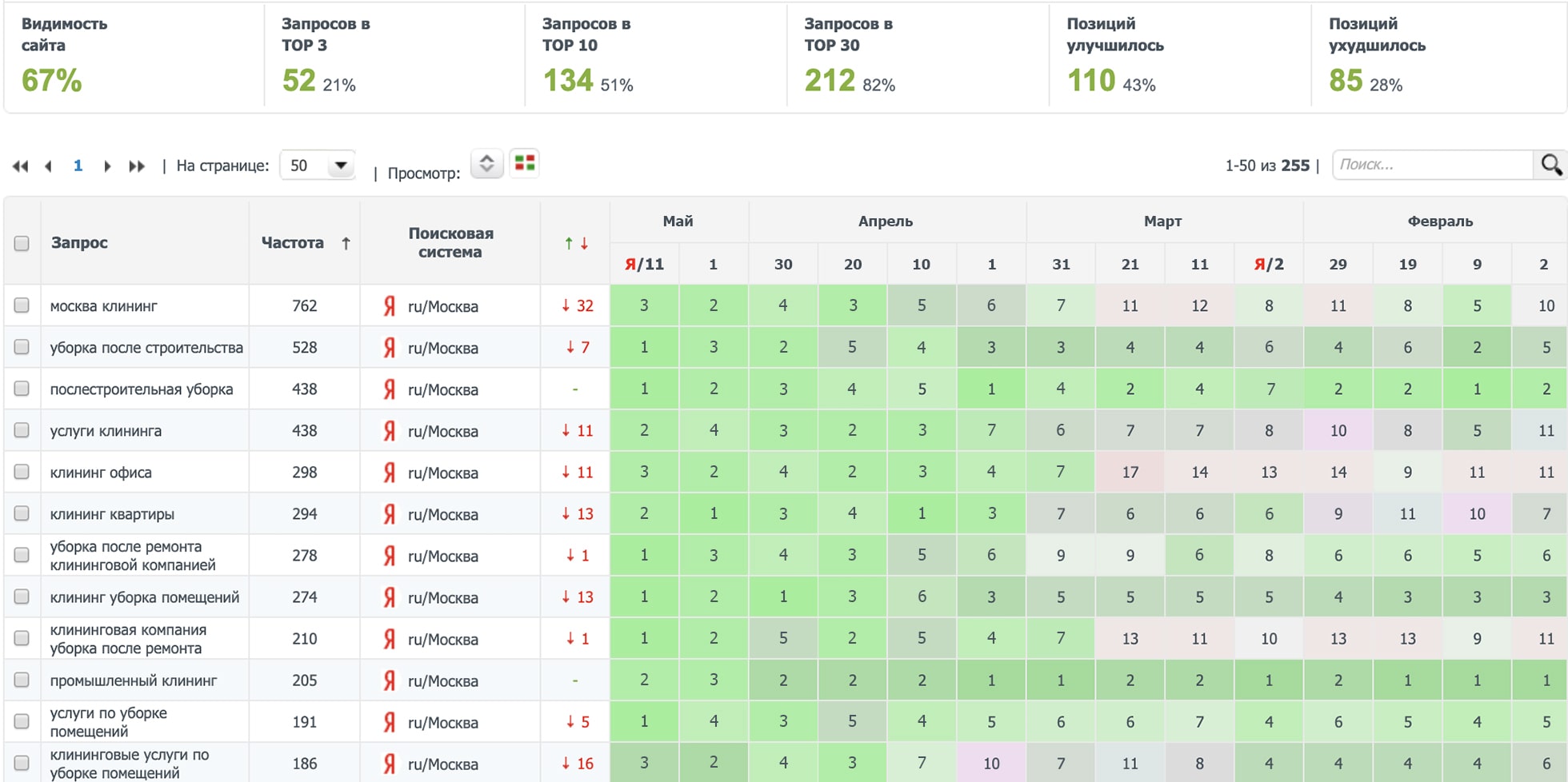Click position cell 17 for клининг офиса

1130,472
